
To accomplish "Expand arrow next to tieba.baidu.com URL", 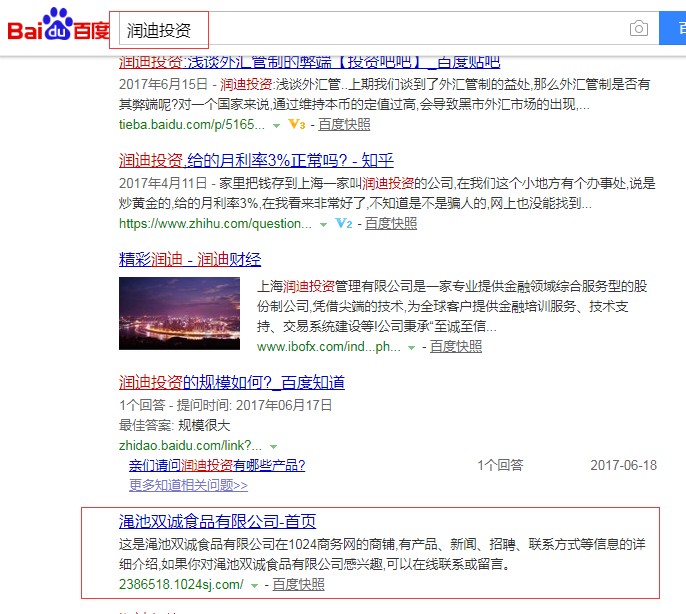I will coord(276,126).
